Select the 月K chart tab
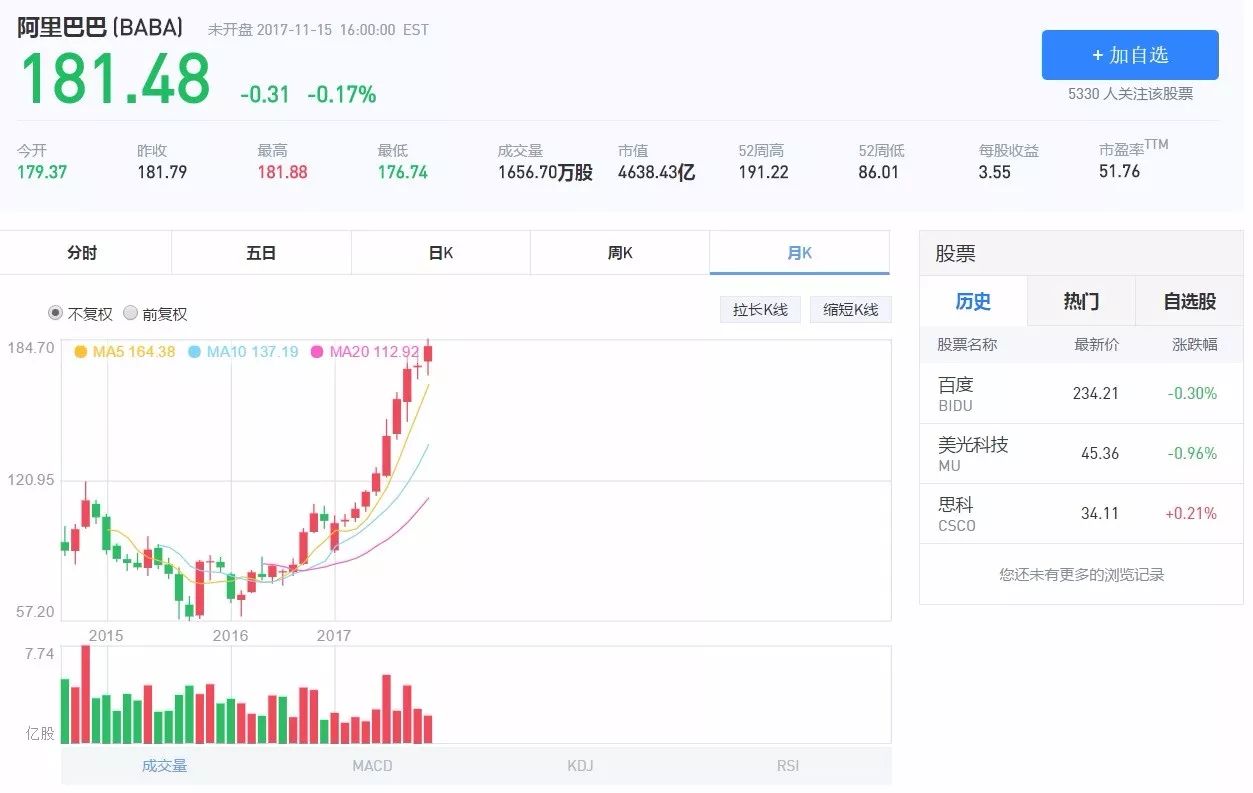 click(800, 253)
